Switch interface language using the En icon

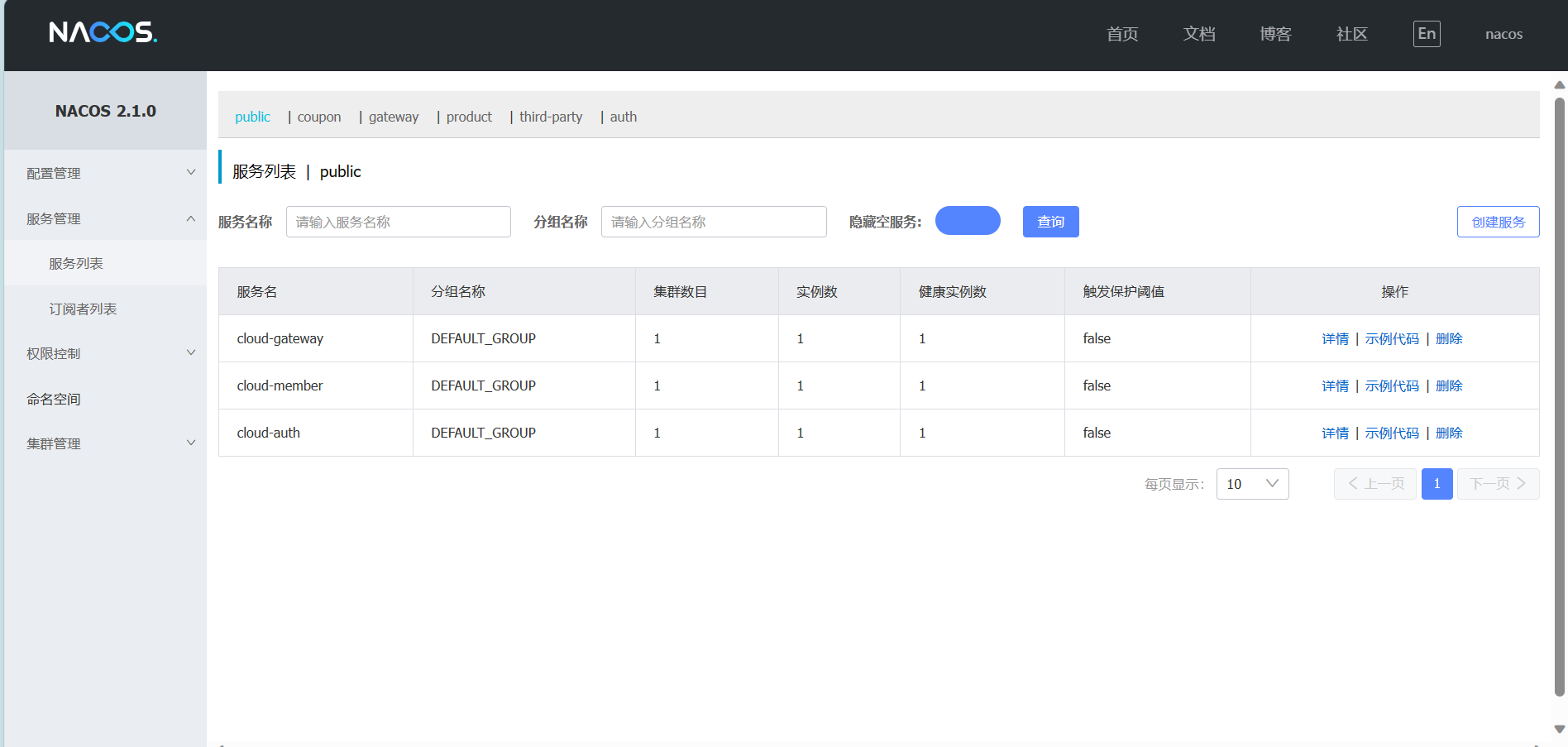[x=1426, y=34]
